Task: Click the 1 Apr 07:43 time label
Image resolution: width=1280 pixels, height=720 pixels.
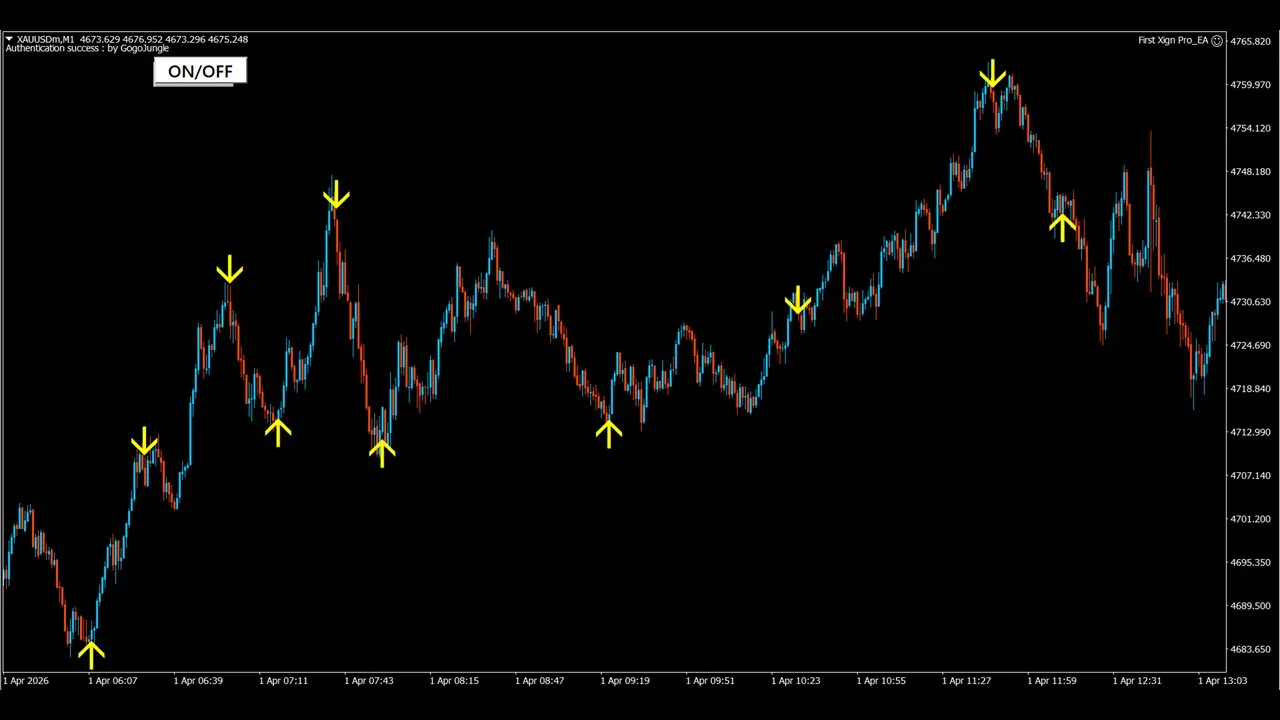Action: coord(369,681)
